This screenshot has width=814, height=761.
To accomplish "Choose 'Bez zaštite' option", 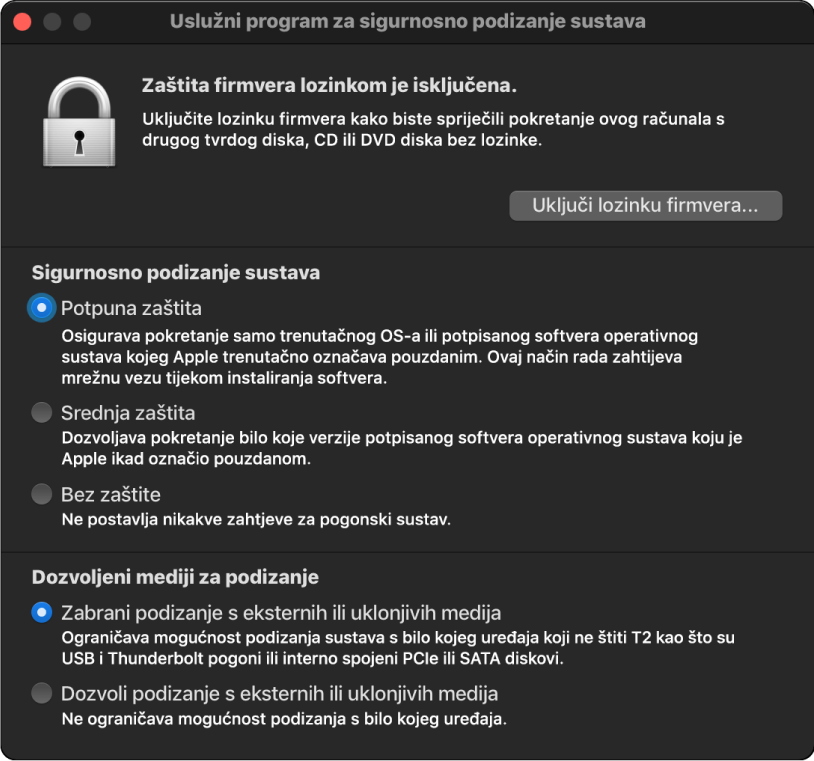I will point(41,494).
